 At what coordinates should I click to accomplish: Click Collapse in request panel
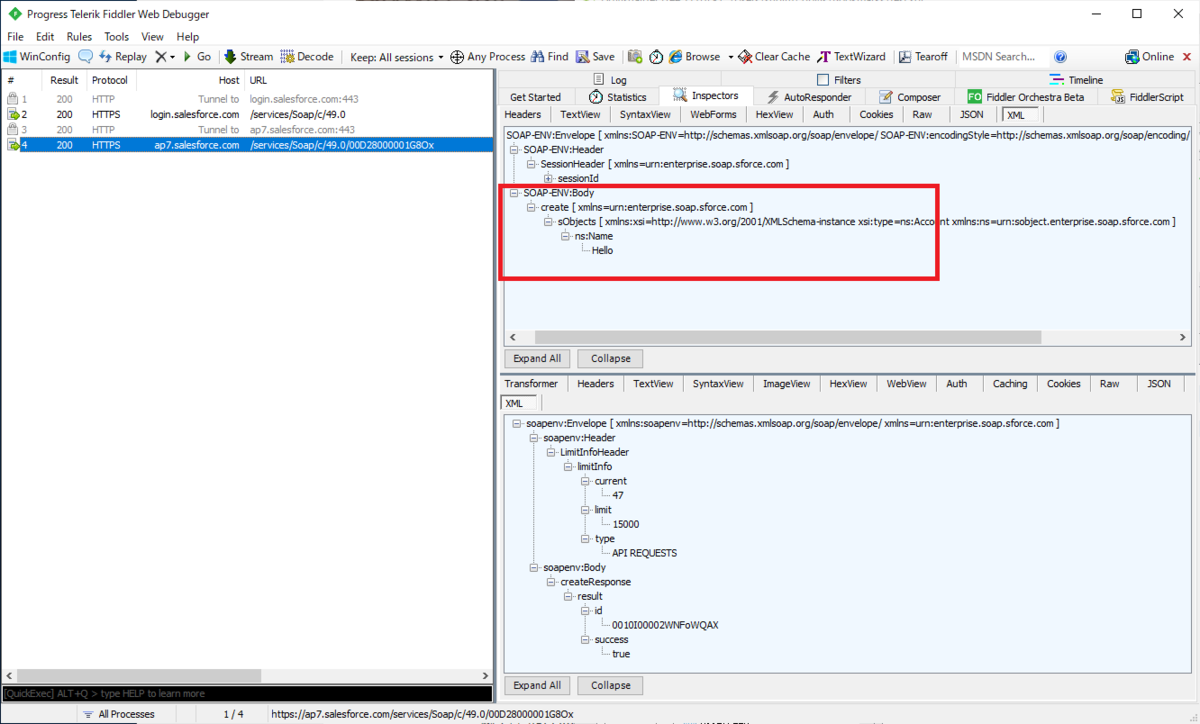[610, 358]
